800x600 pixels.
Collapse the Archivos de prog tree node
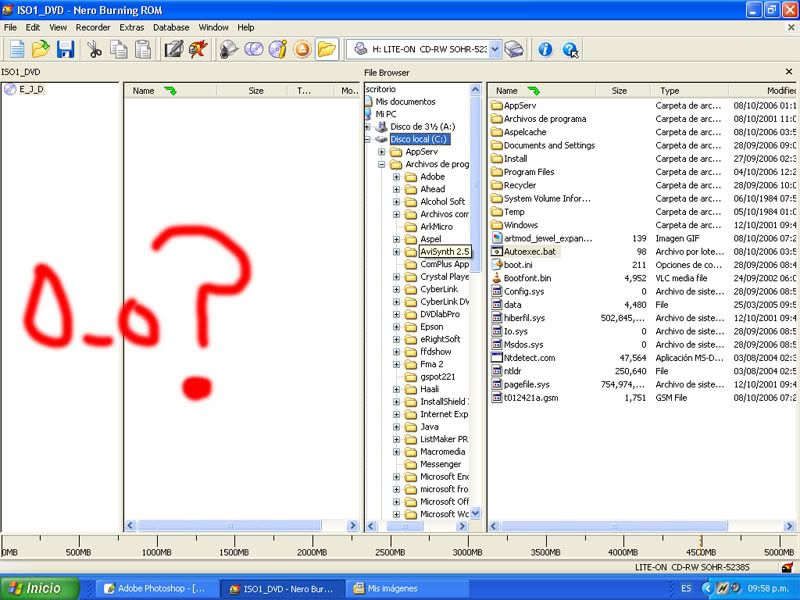pyautogui.click(x=382, y=164)
